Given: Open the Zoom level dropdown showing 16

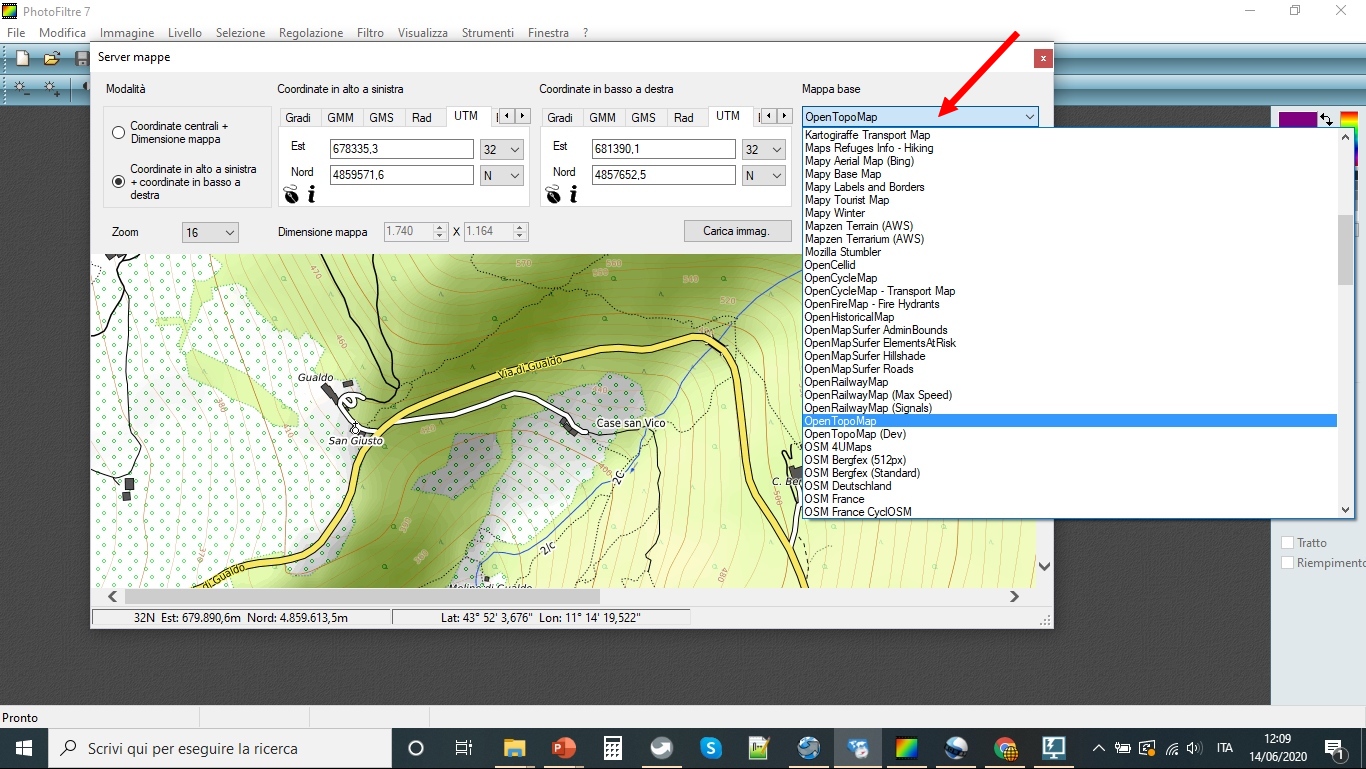Looking at the screenshot, I should 210,232.
